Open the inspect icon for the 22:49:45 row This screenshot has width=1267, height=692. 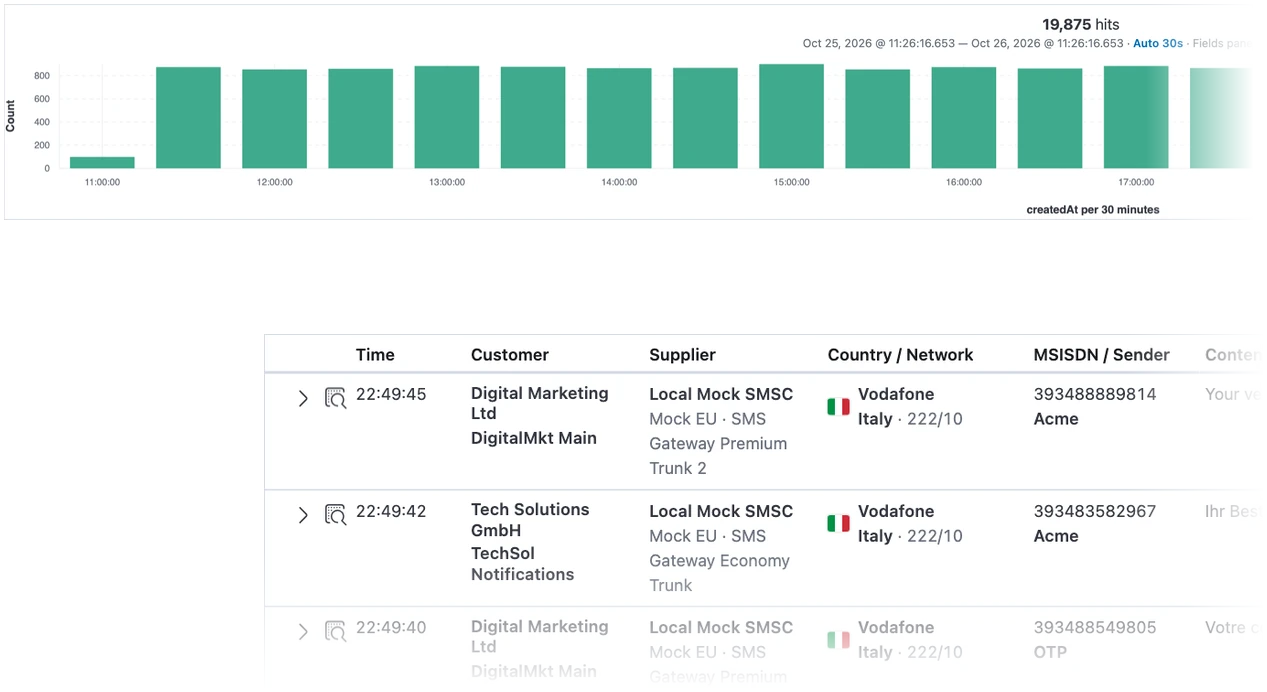click(x=336, y=399)
